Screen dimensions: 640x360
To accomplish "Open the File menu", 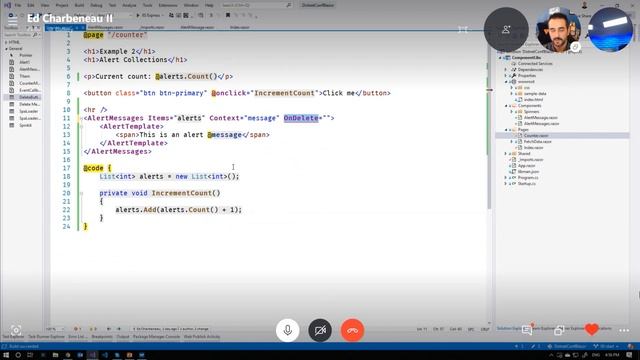I will tap(18, 5).
